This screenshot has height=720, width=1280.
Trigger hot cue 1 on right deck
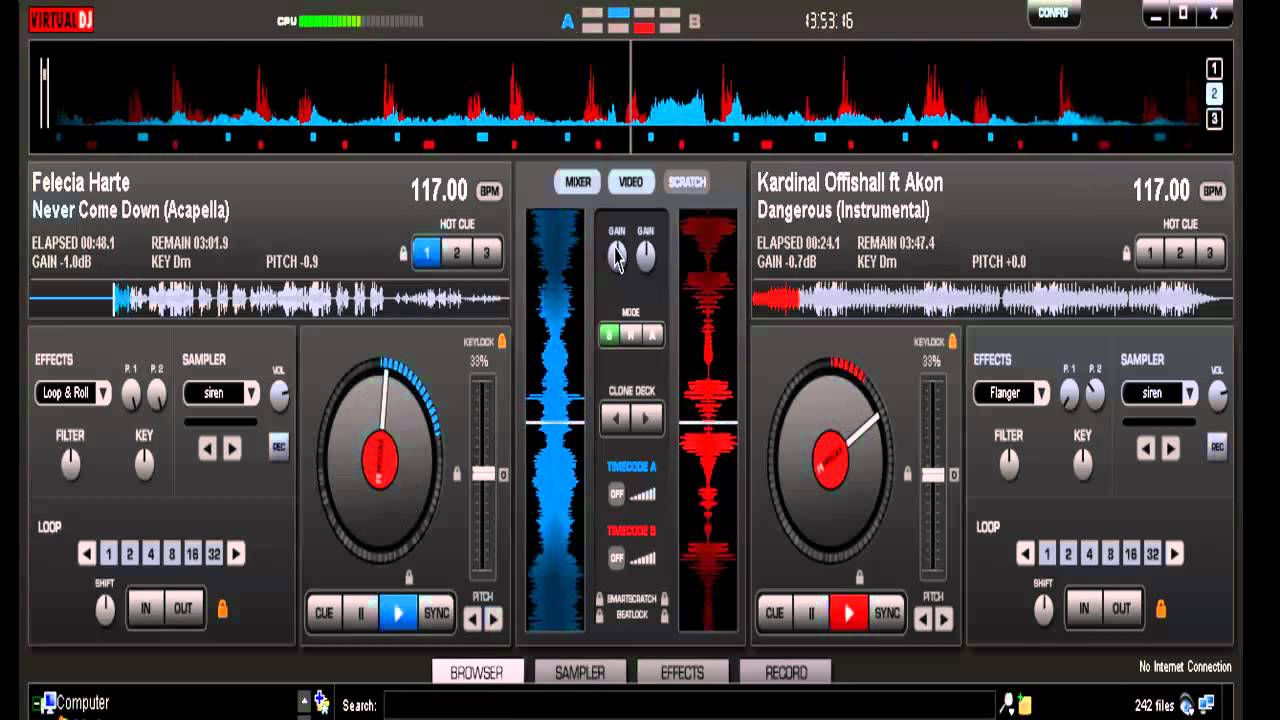(x=1149, y=253)
